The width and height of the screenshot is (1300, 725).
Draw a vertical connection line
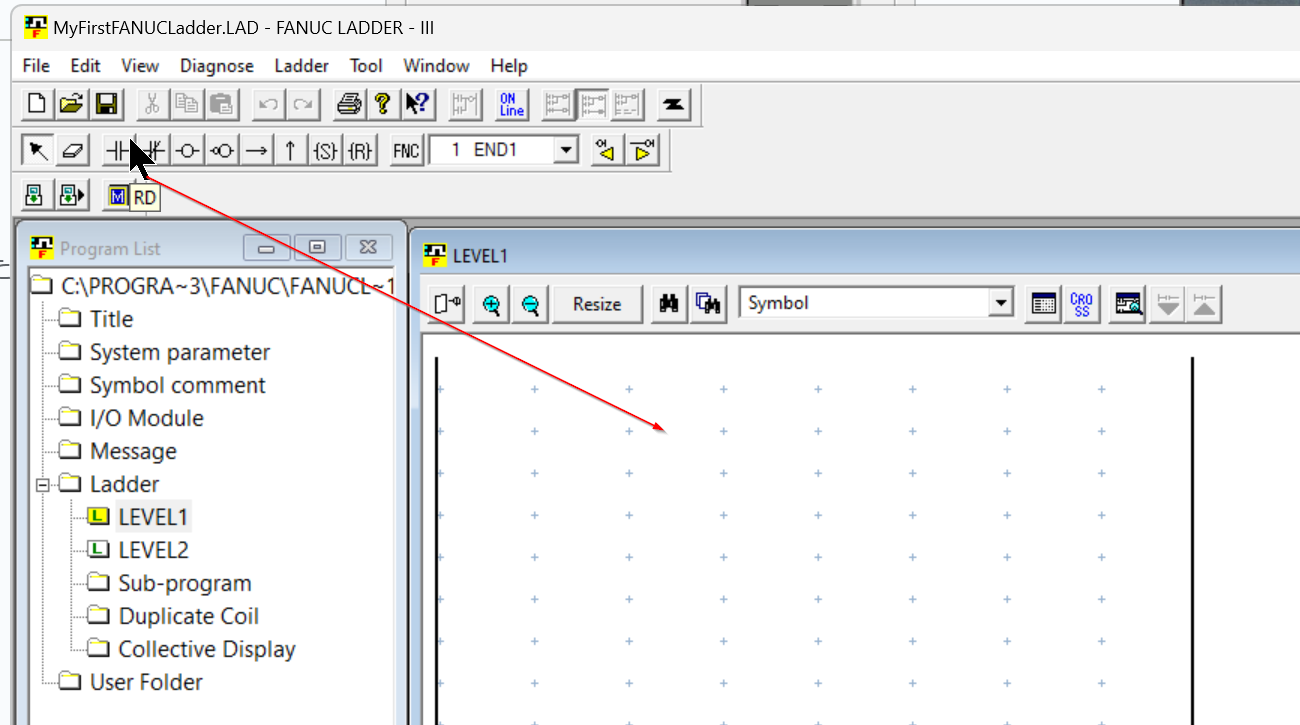pyautogui.click(x=290, y=150)
